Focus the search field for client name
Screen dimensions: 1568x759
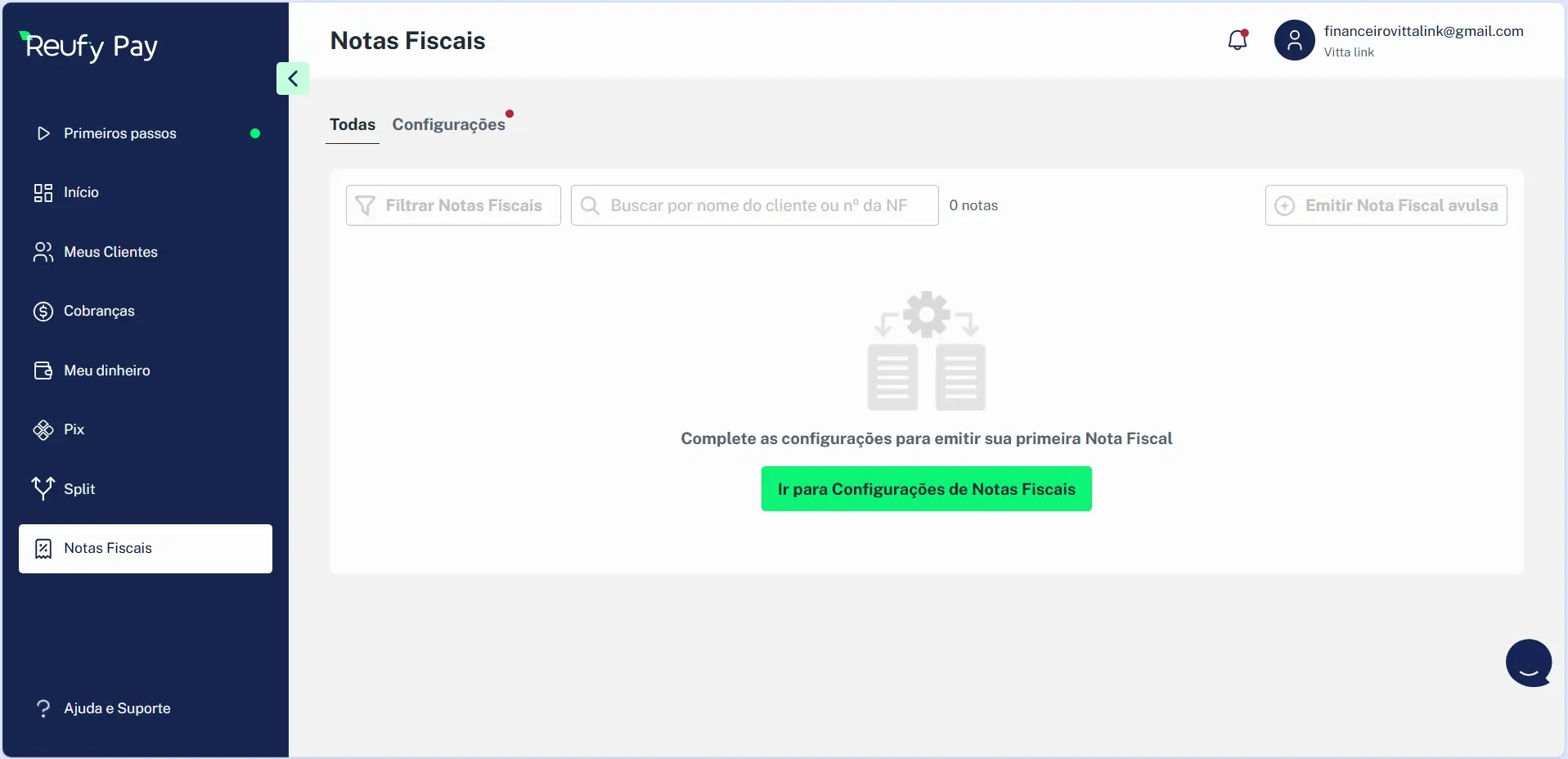[x=757, y=205]
